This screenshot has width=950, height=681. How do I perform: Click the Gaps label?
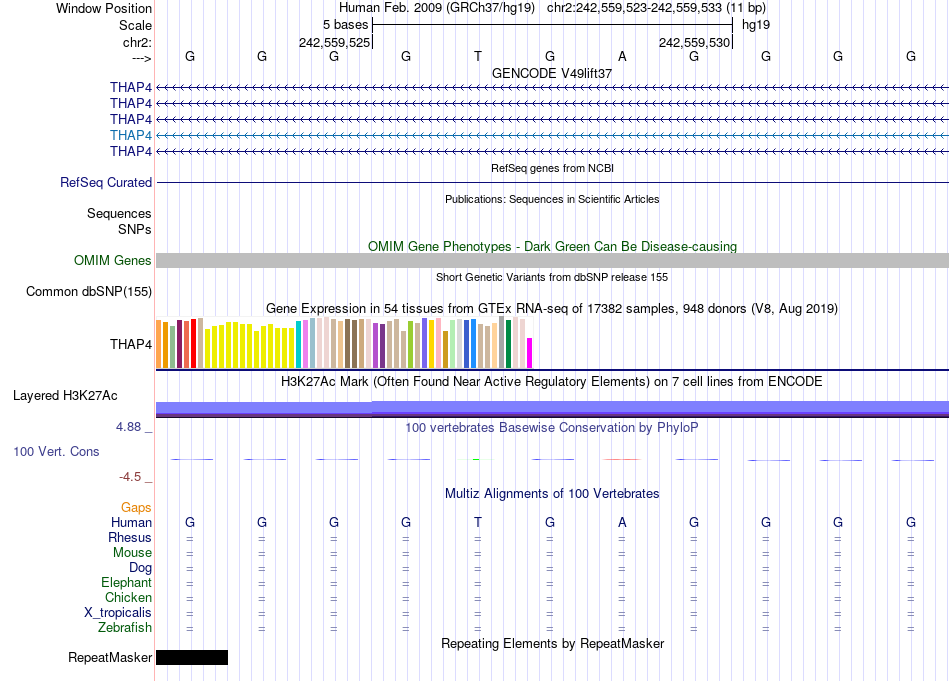click(x=136, y=508)
